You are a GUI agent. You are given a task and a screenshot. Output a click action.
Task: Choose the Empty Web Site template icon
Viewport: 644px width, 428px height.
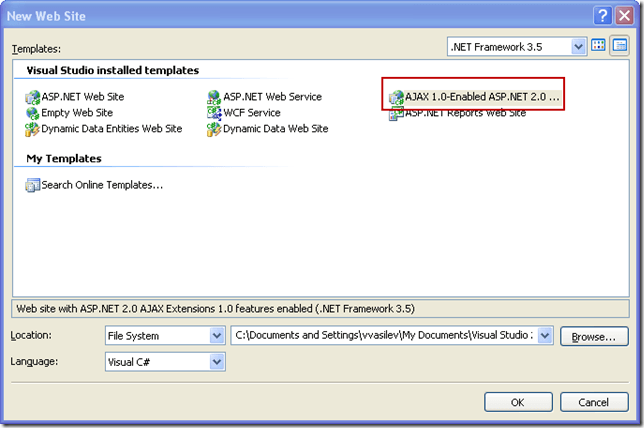point(33,113)
